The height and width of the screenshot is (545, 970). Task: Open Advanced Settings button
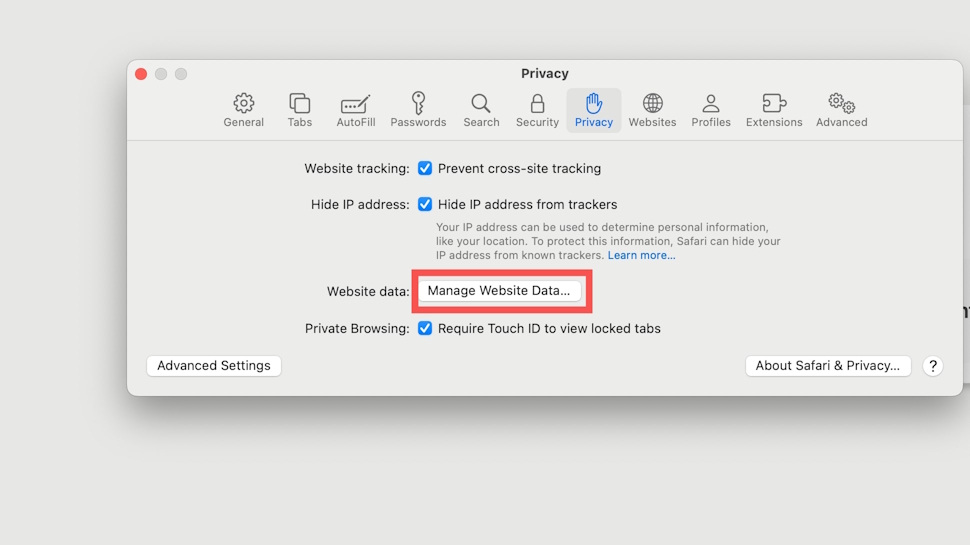click(x=213, y=366)
